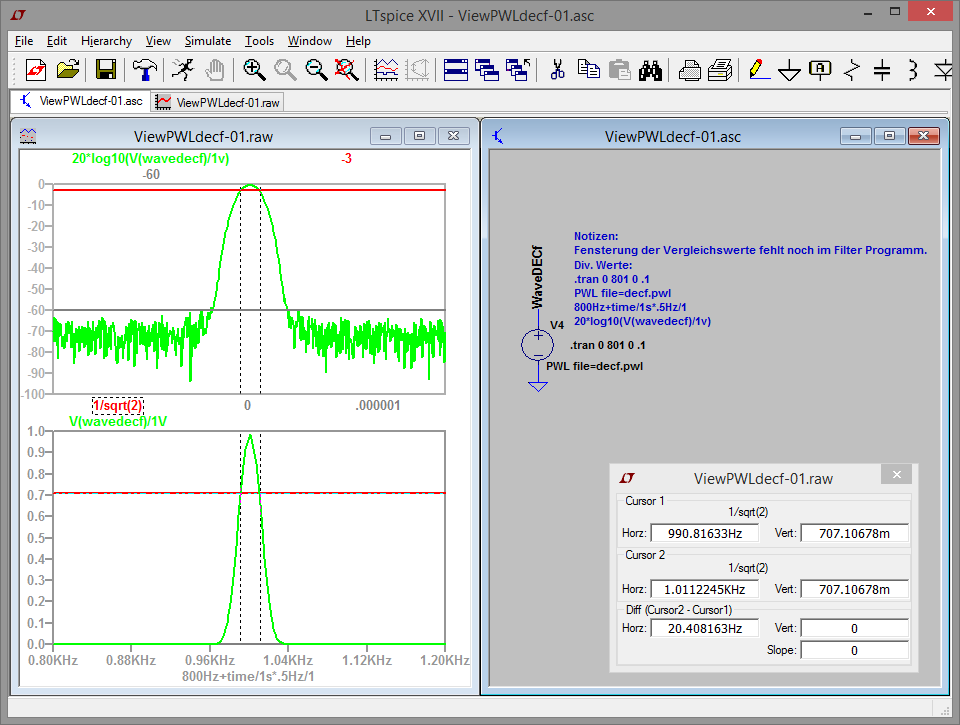Select the V4 voltage source symbol
The height and width of the screenshot is (725, 960).
tap(538, 344)
